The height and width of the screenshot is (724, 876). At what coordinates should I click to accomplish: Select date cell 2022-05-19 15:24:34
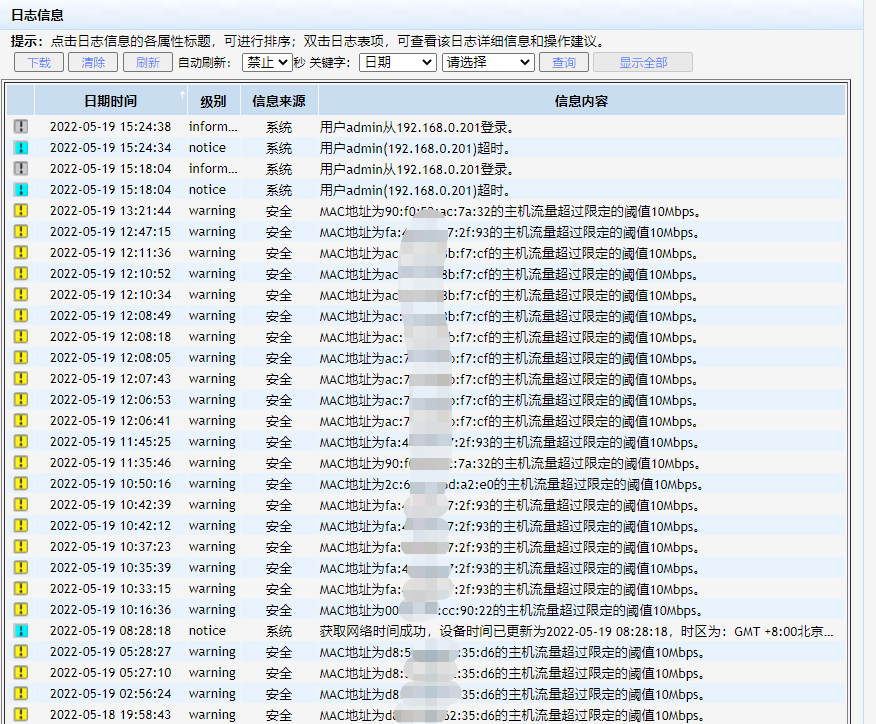click(111, 147)
